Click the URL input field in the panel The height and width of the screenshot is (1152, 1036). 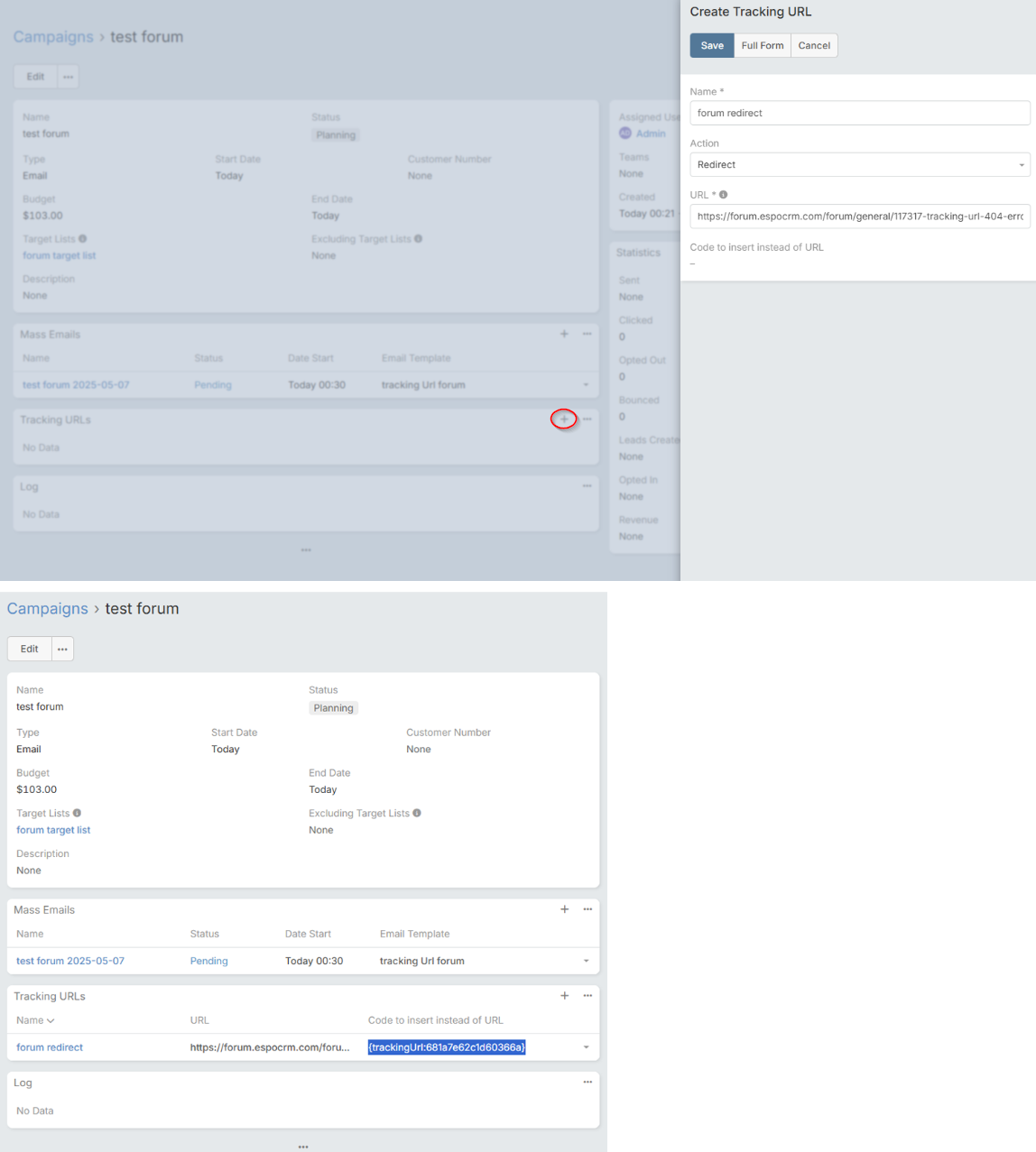click(860, 217)
